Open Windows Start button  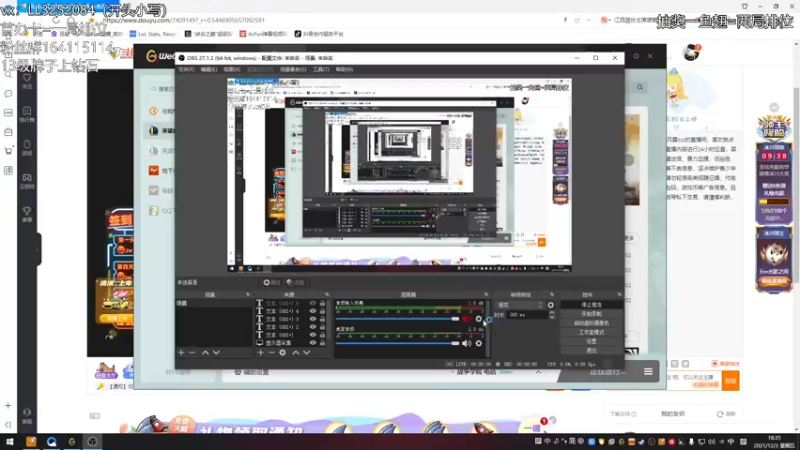click(9, 442)
